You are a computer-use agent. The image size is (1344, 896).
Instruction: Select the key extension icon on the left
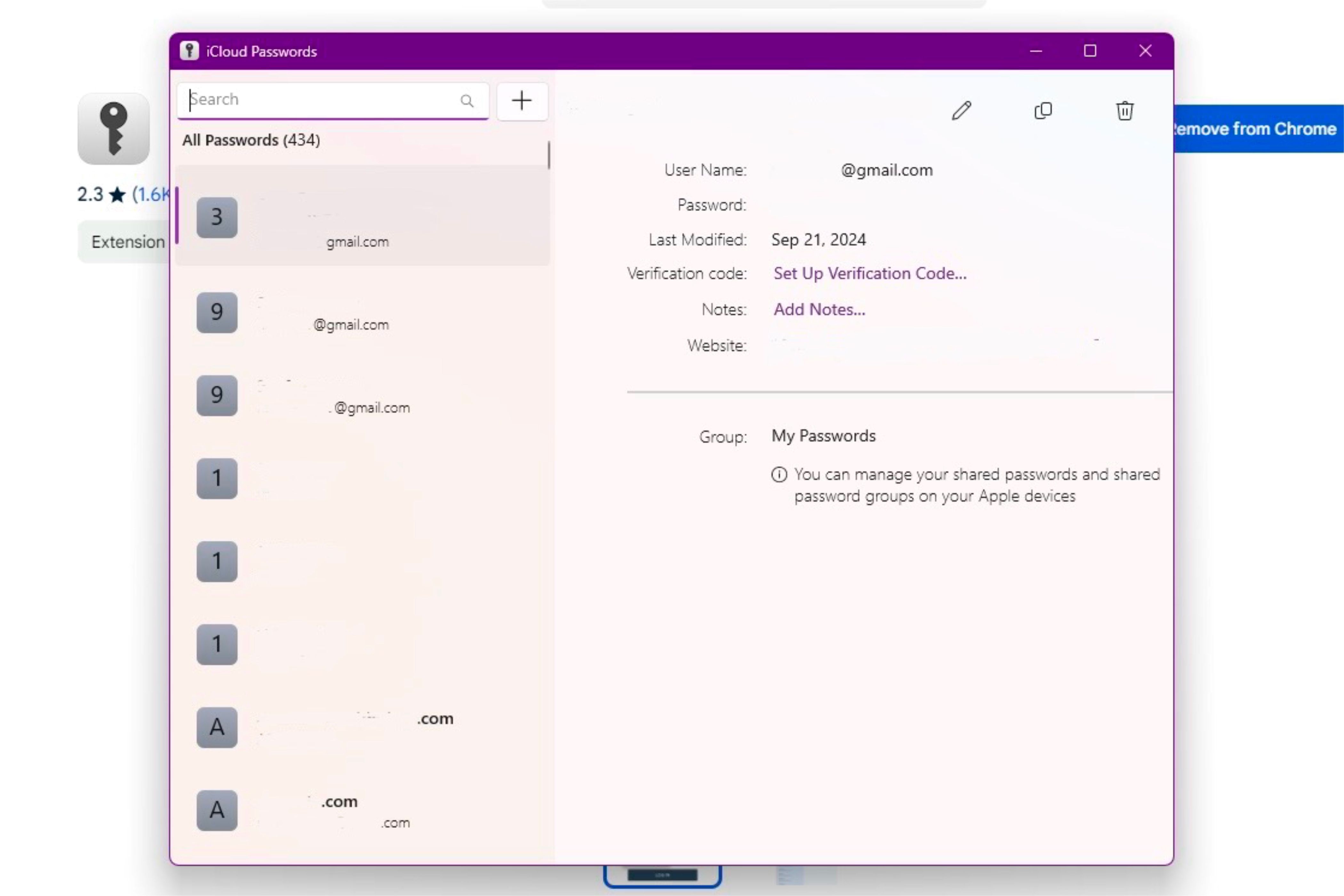[113, 129]
